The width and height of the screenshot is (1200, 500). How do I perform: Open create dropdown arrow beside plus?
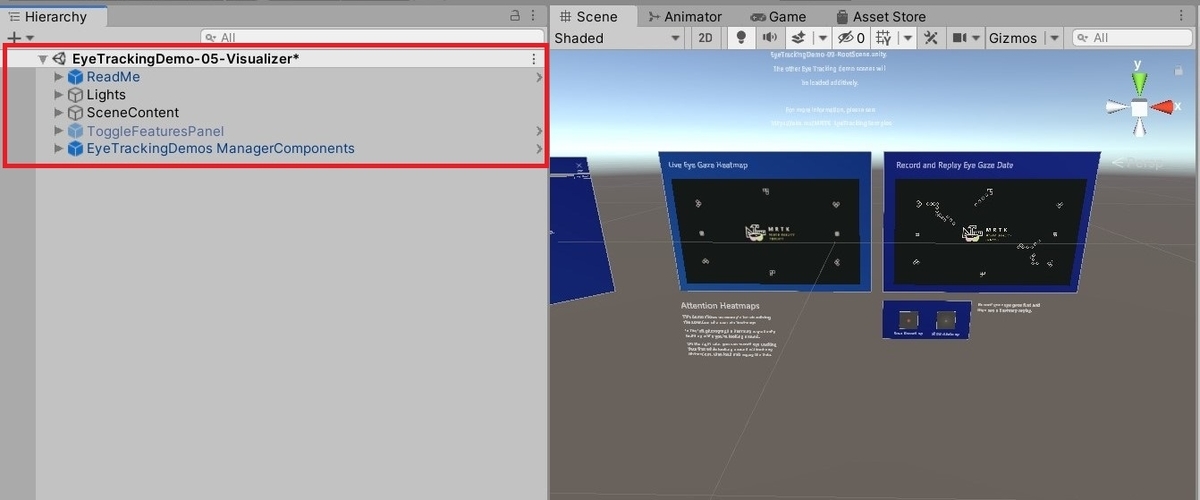[28, 38]
